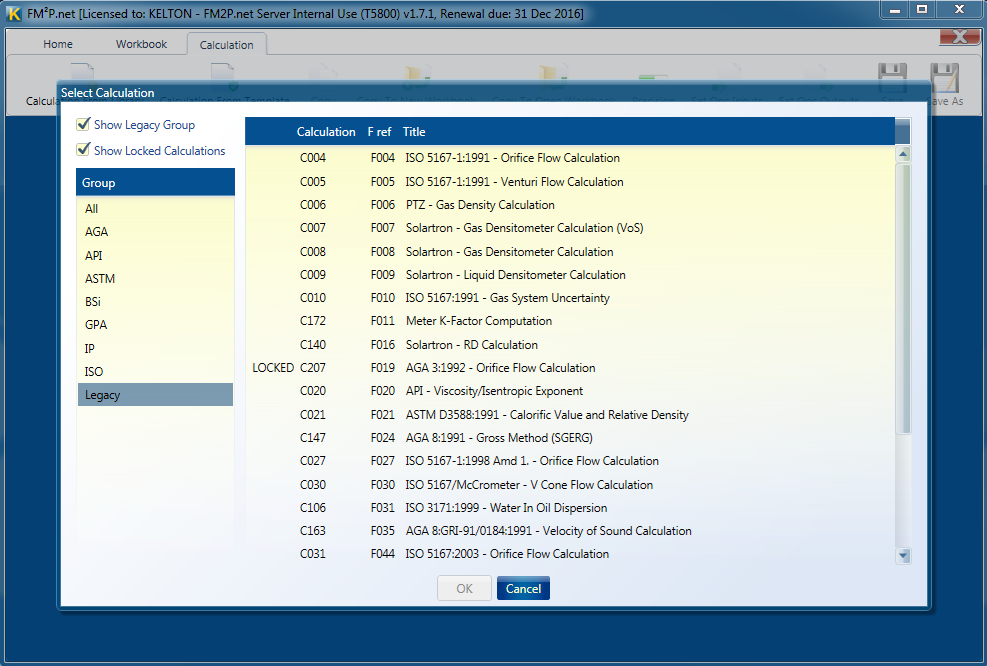The image size is (987, 666).
Task: Choose the IP group
Action: pos(155,348)
